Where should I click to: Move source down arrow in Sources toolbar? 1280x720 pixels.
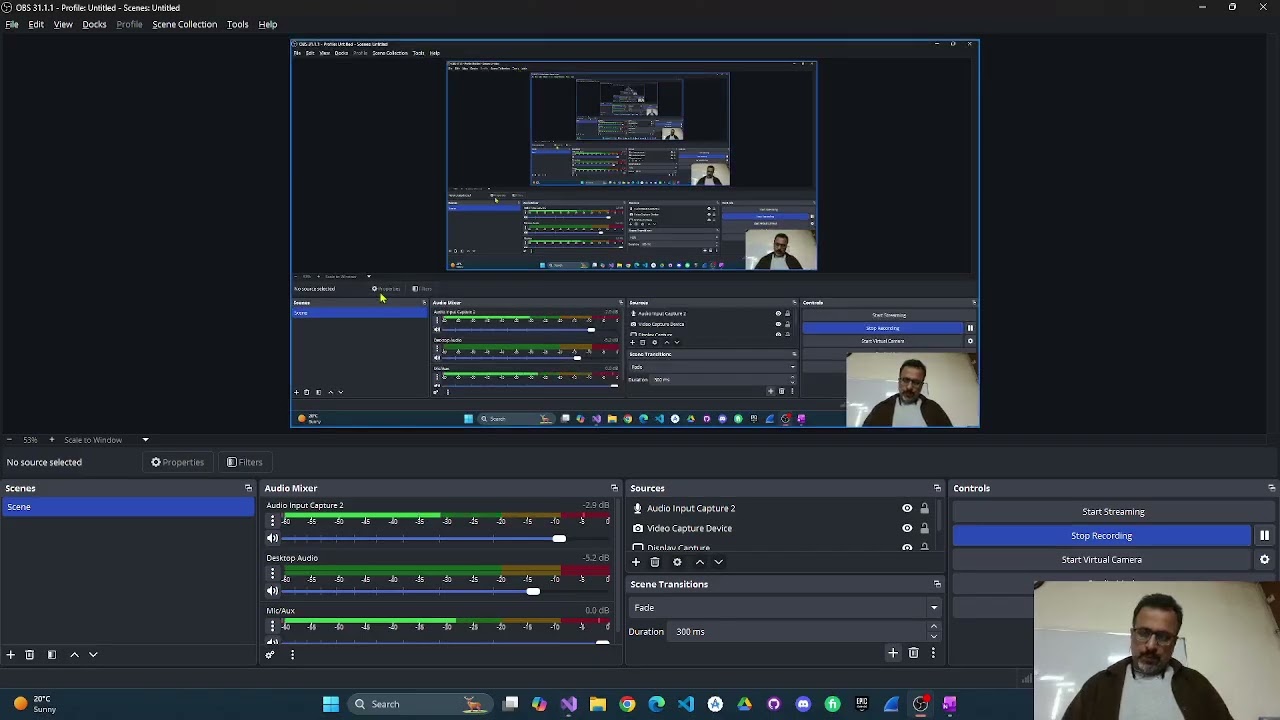pyautogui.click(x=718, y=562)
